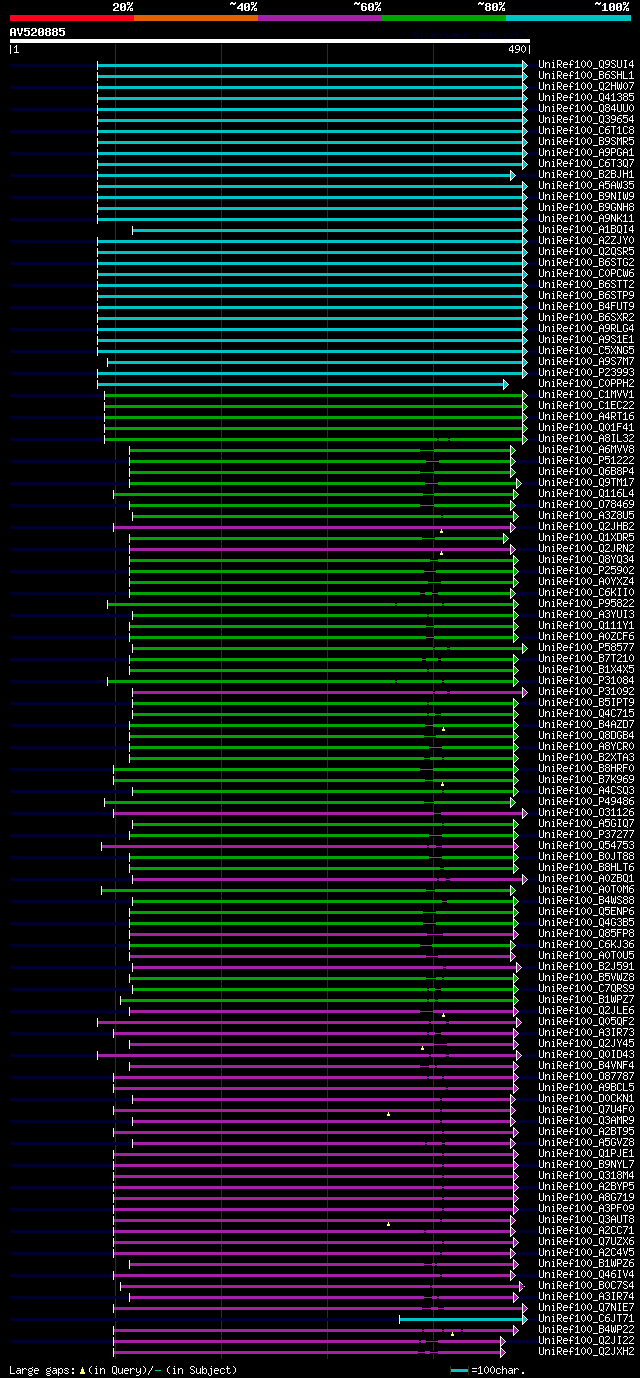
Task: Select the UniRef100_A9RLG4 label
Action: 586,328
